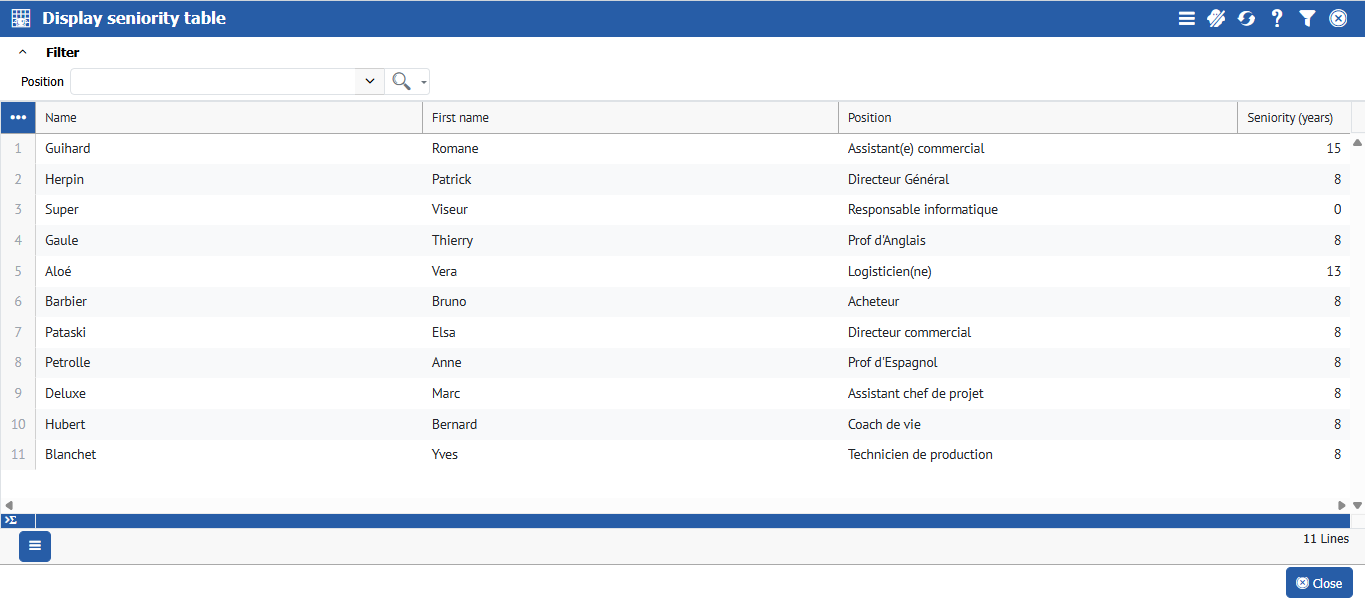
Task: Open the Position dropdown arrow
Action: coord(370,82)
